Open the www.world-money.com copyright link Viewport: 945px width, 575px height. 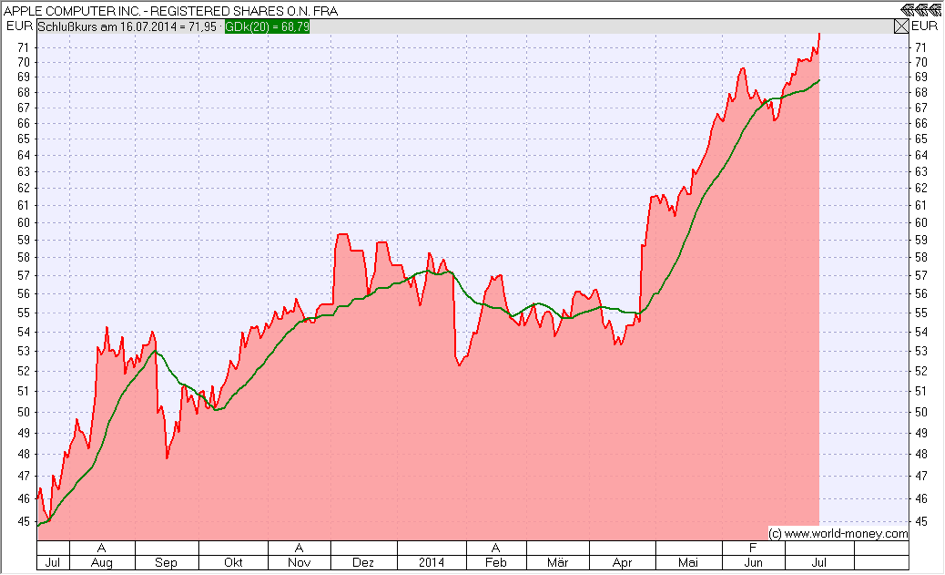838,533
